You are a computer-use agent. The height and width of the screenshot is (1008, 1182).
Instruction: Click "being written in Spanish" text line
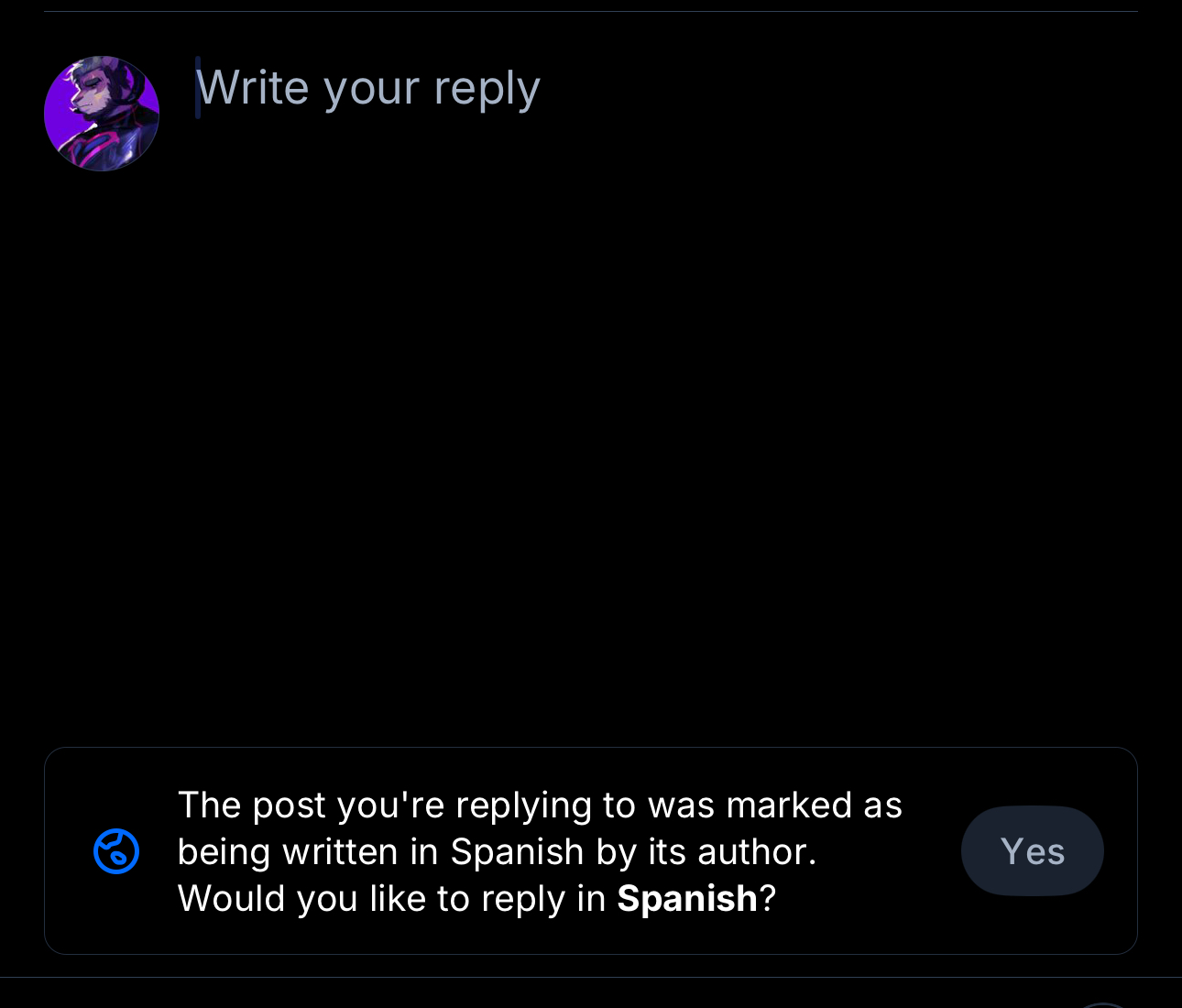point(379,852)
